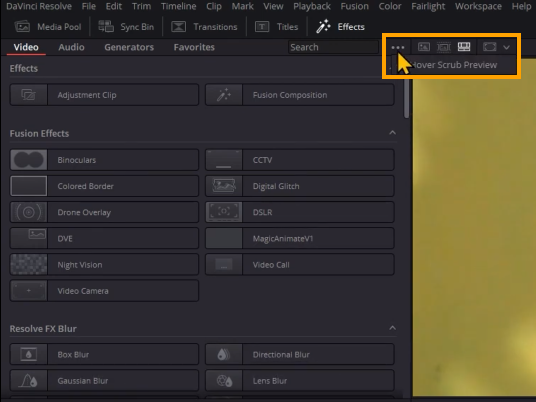Switch to the Favorites tab
The image size is (536, 402).
(x=194, y=47)
